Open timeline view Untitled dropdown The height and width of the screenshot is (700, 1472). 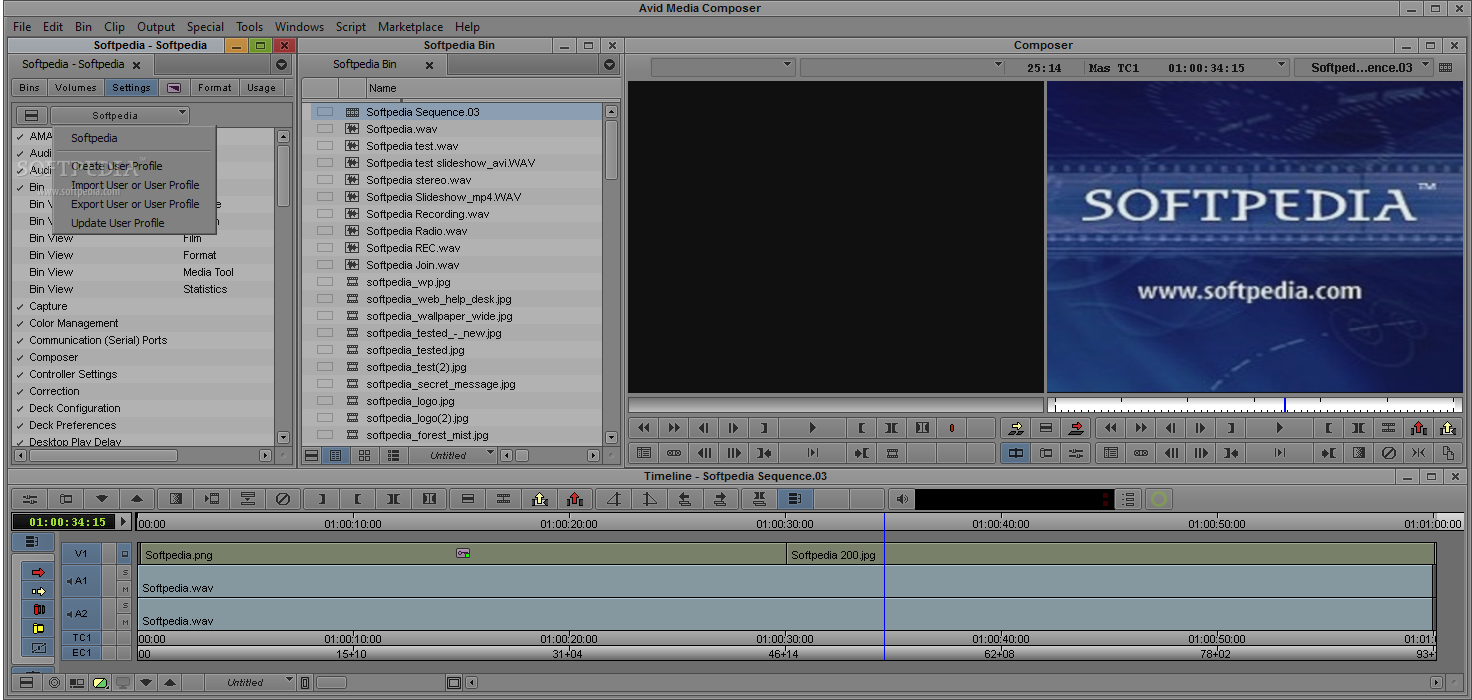click(x=251, y=683)
